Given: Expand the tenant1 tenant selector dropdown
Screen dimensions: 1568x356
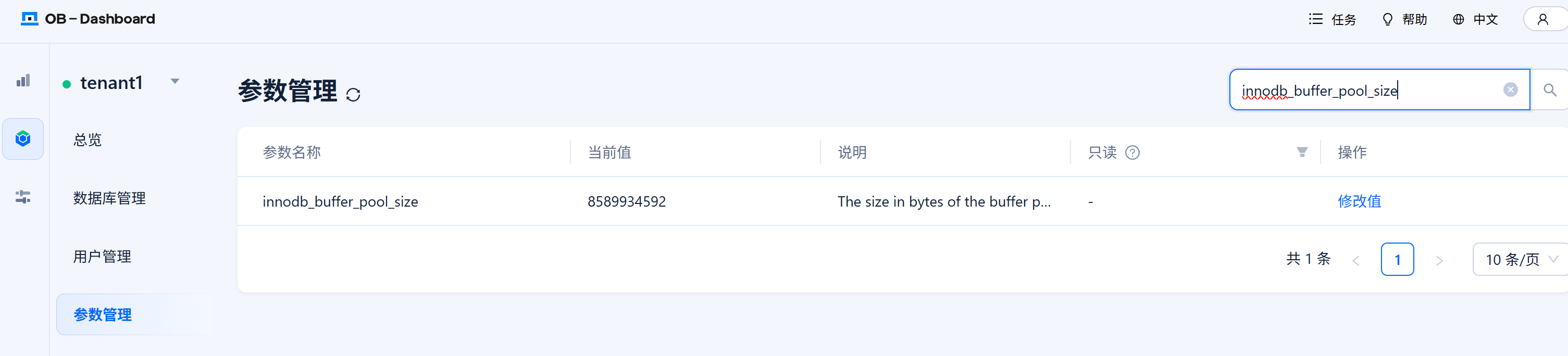Looking at the screenshot, I should point(175,81).
